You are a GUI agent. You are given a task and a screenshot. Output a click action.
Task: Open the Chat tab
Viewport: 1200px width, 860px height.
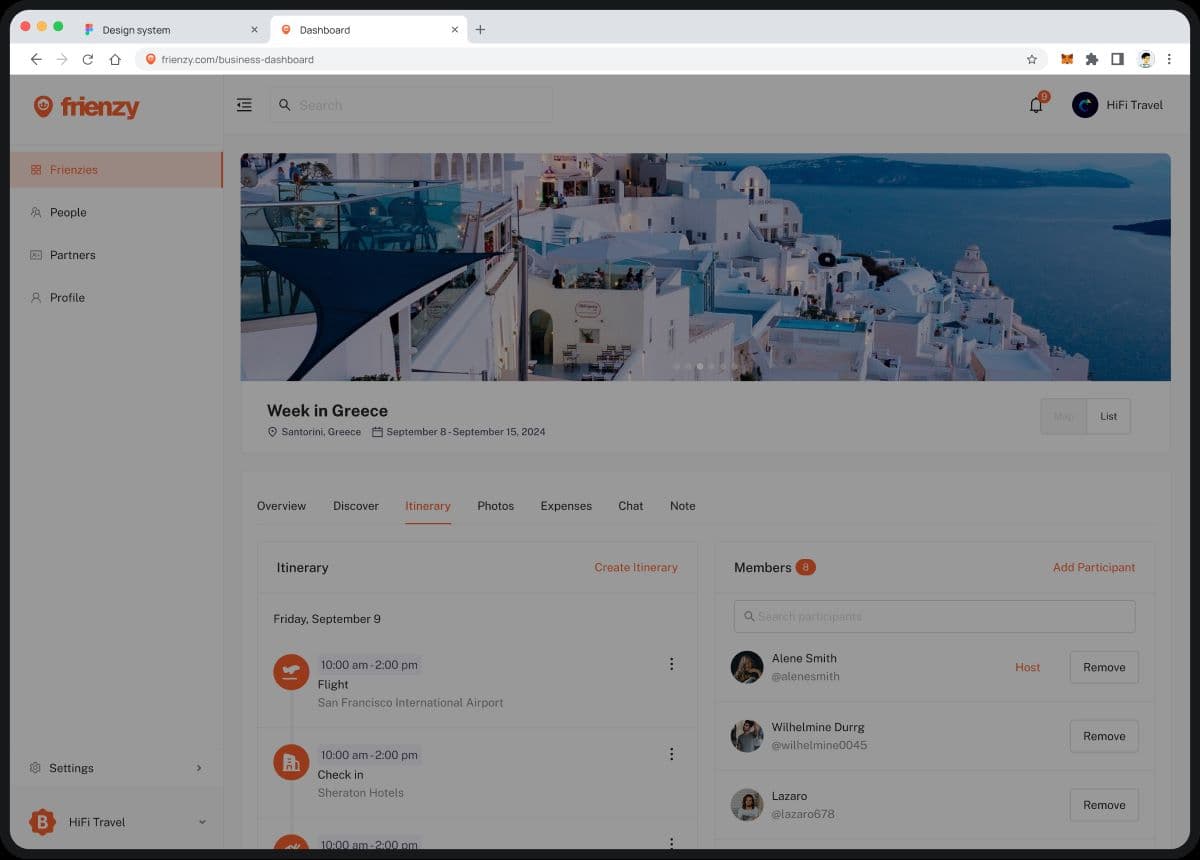[x=631, y=506]
